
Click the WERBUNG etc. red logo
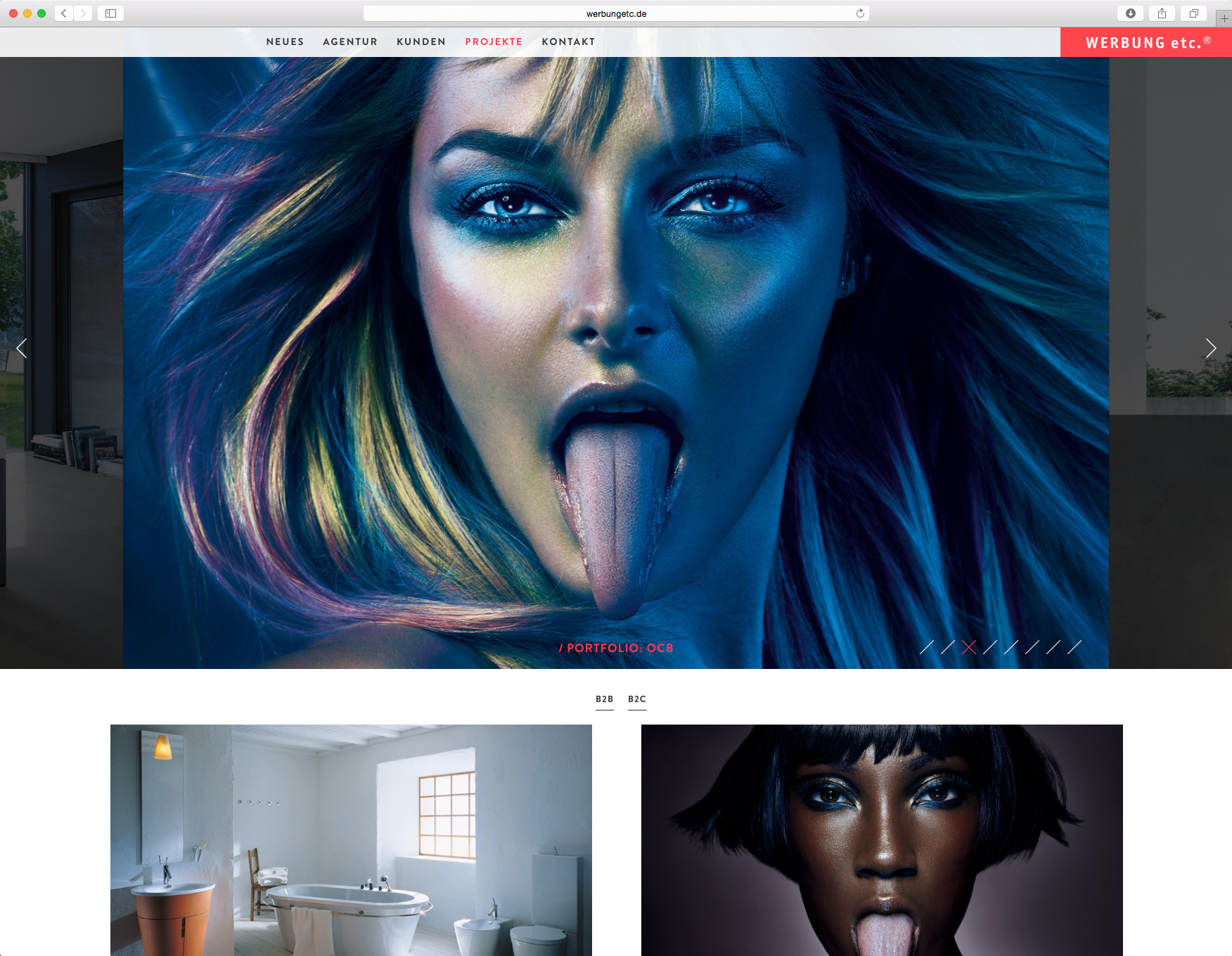[x=1146, y=43]
